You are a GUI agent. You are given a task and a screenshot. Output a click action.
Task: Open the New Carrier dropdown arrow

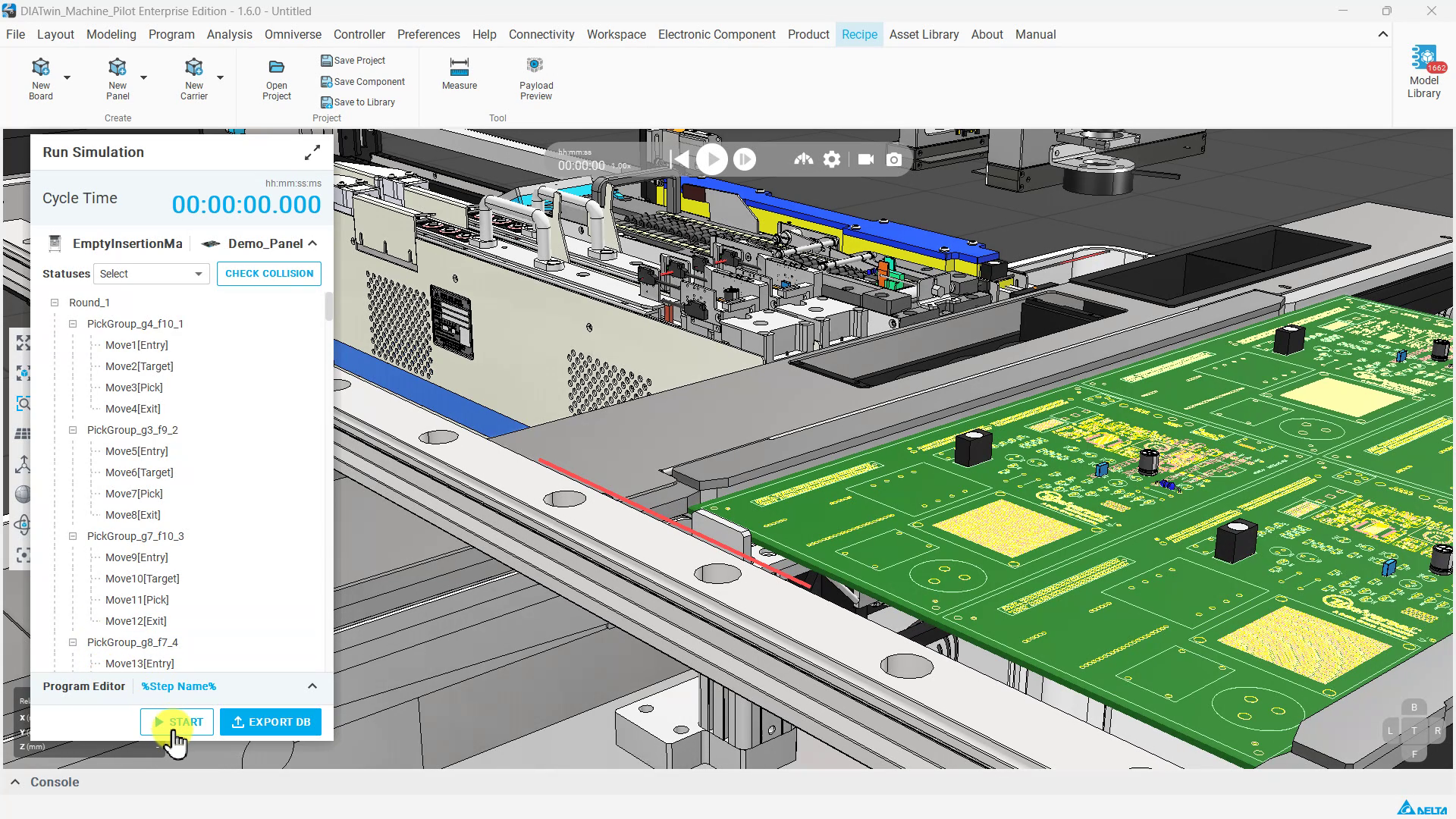tap(220, 77)
